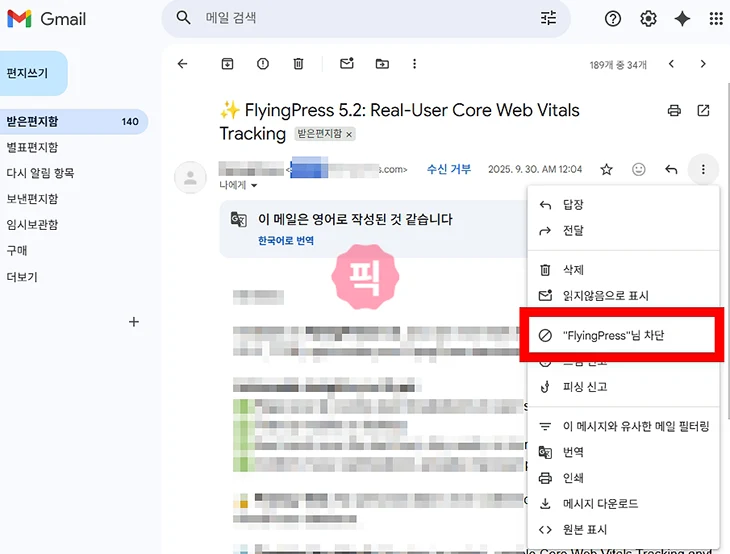Add emoji reaction
The width and height of the screenshot is (730, 554).
click(638, 169)
